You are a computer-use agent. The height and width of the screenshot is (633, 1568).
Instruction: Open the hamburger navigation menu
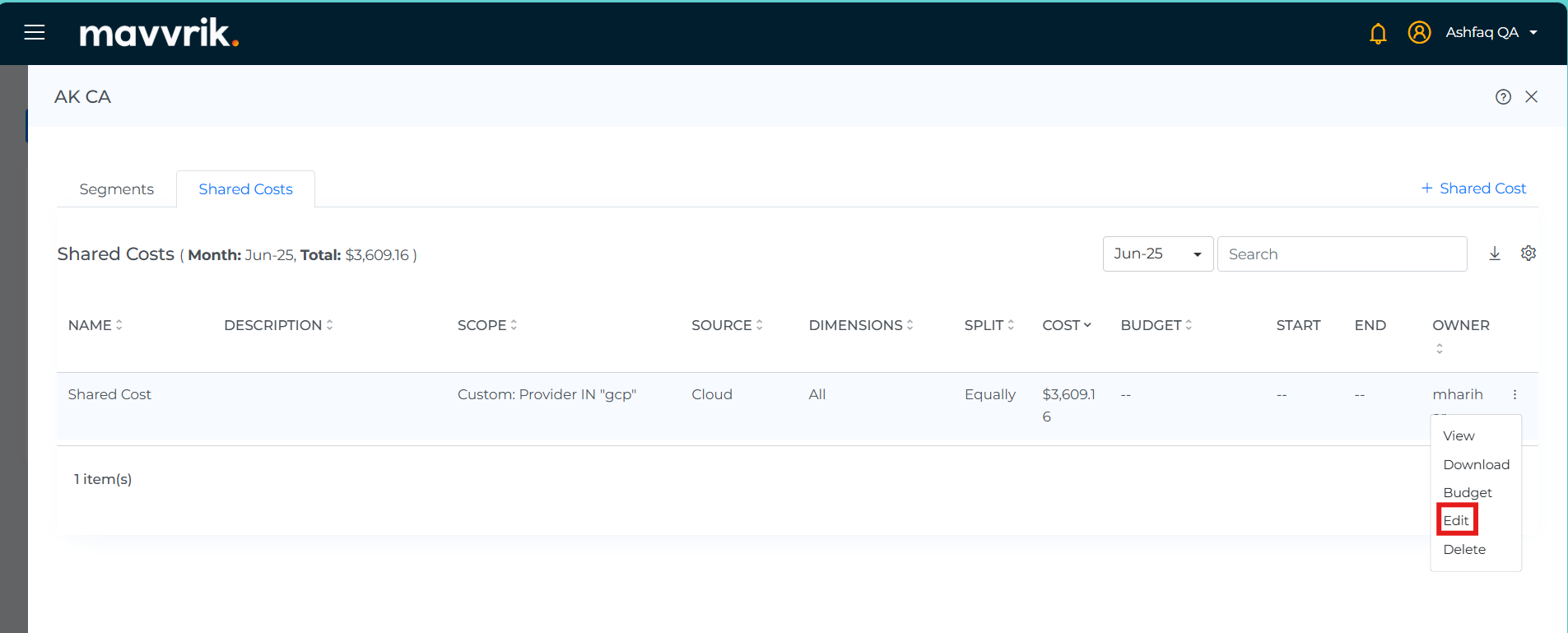(35, 32)
